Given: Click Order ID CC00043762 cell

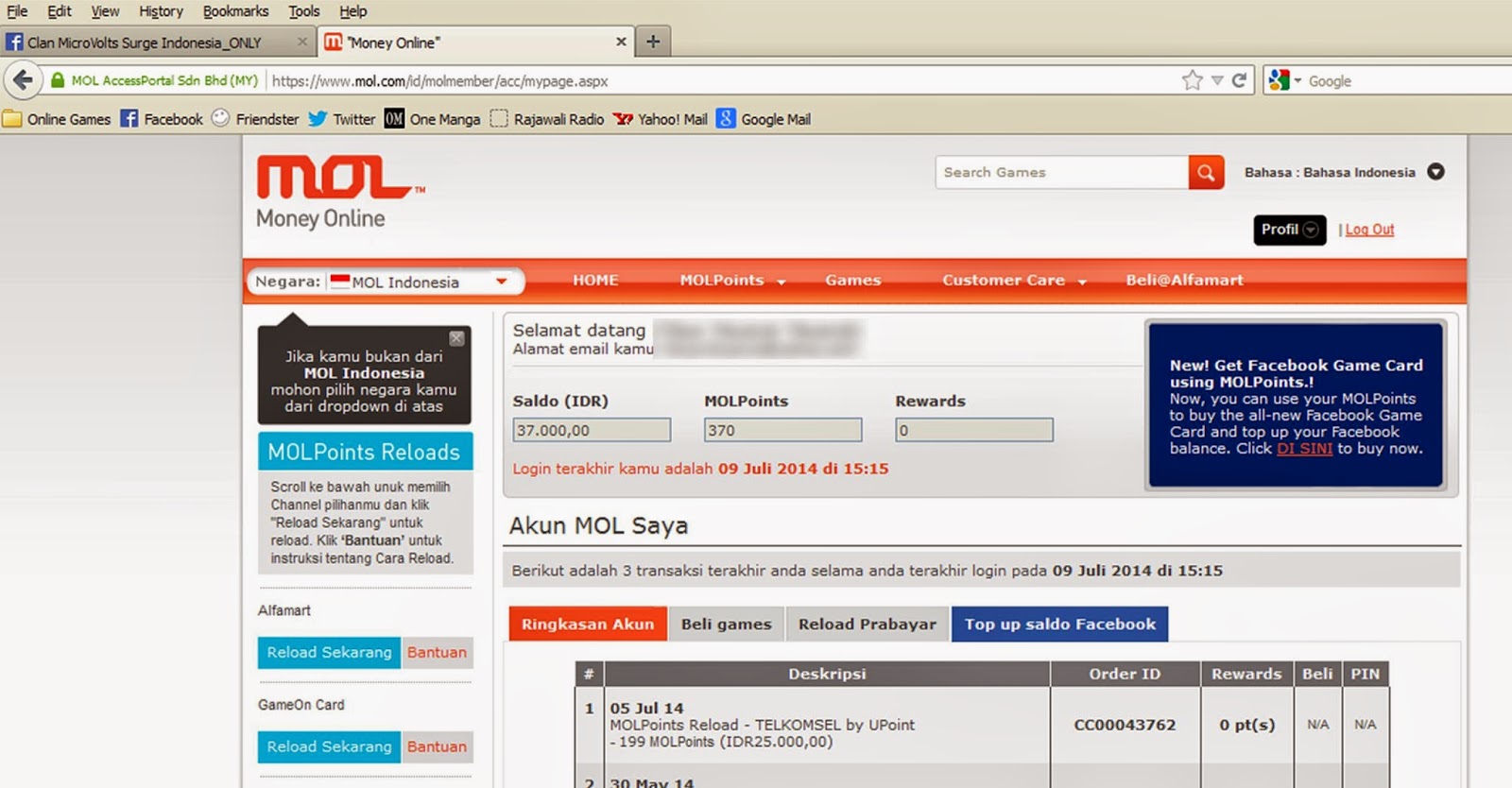Looking at the screenshot, I should [x=1125, y=725].
